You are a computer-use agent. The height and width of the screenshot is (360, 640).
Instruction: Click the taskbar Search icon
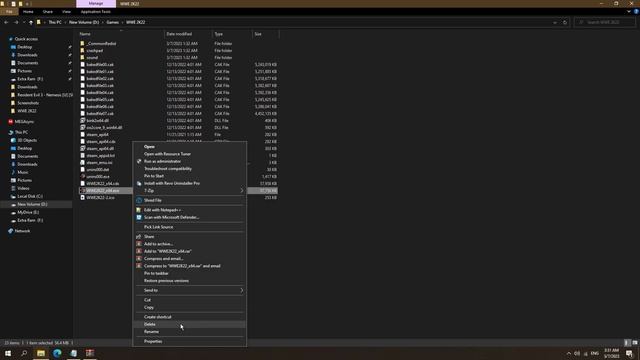point(24,353)
